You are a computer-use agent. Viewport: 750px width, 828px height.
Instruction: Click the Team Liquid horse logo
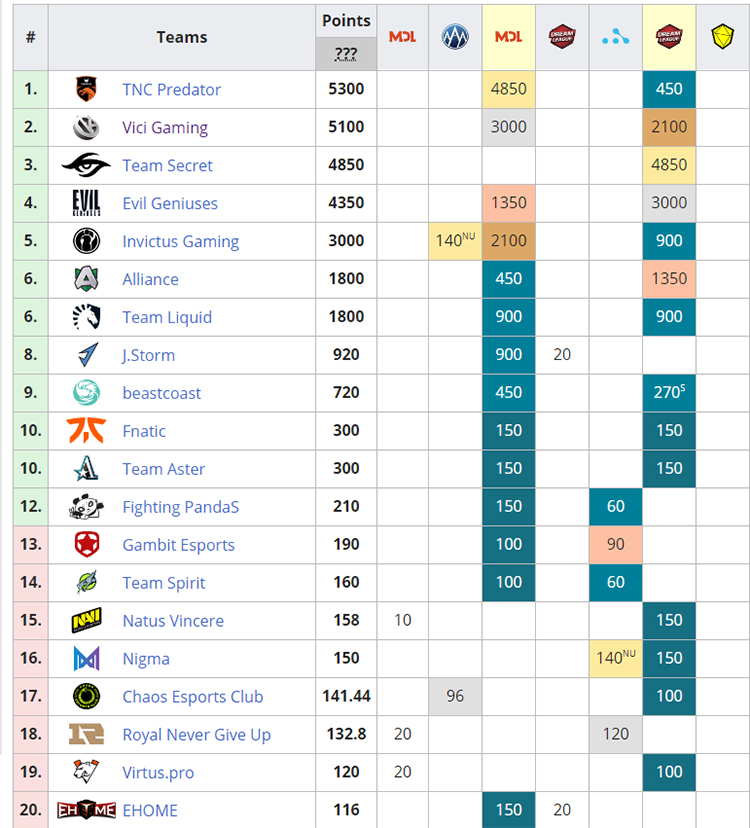(x=86, y=317)
